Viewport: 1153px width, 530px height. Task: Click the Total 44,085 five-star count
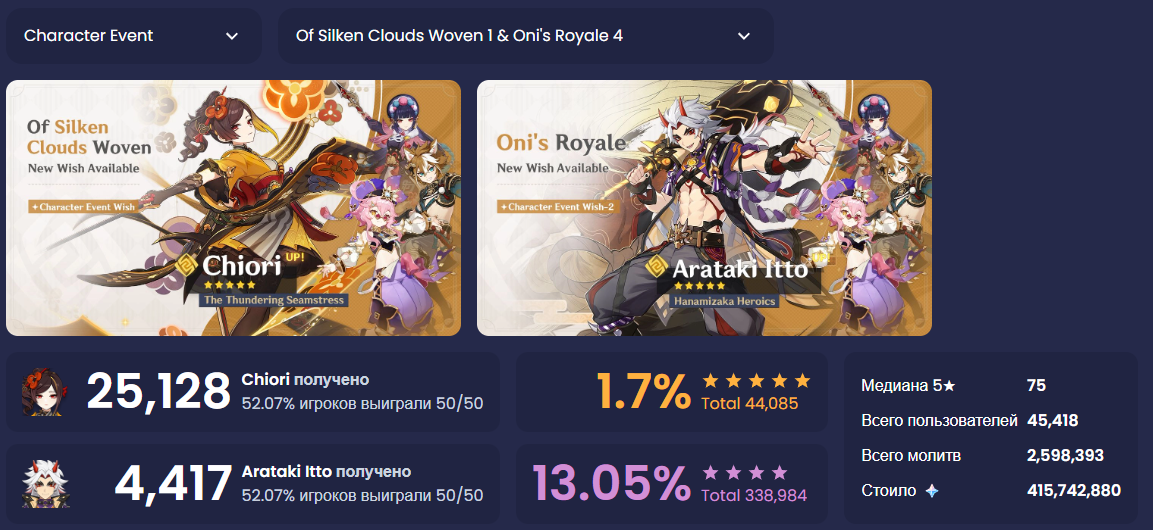tap(749, 403)
